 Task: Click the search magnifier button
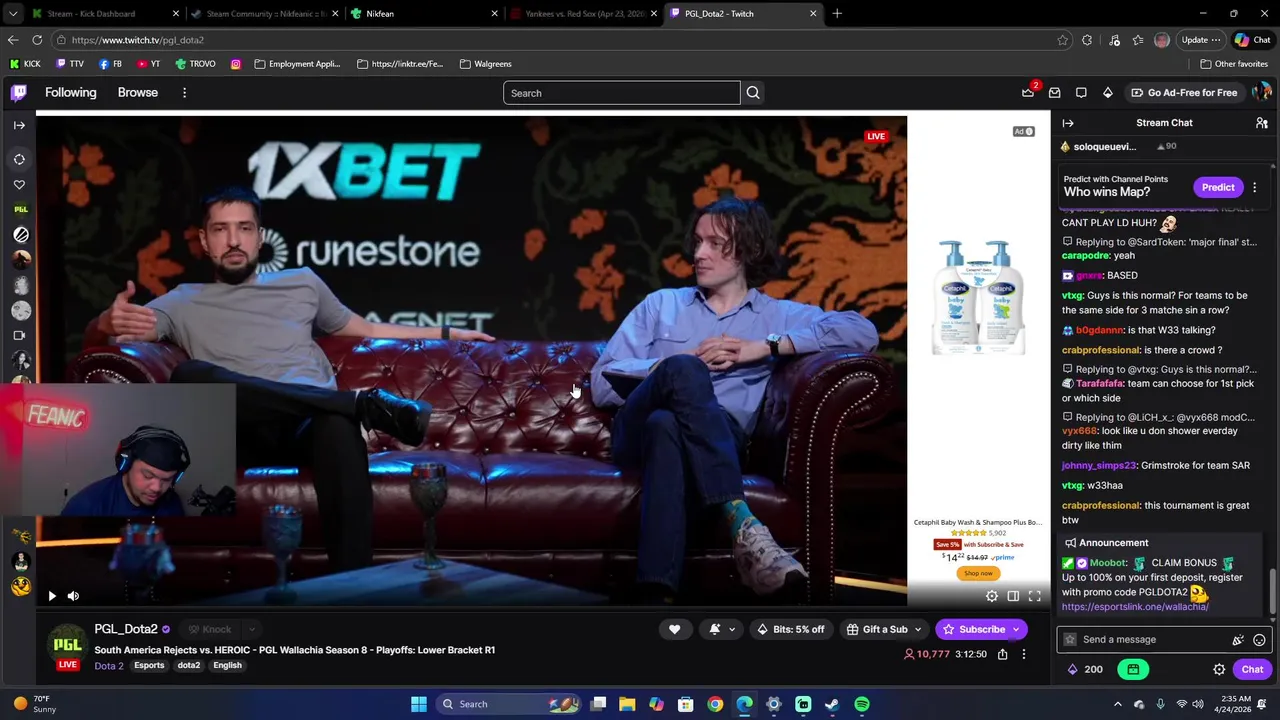(753, 93)
